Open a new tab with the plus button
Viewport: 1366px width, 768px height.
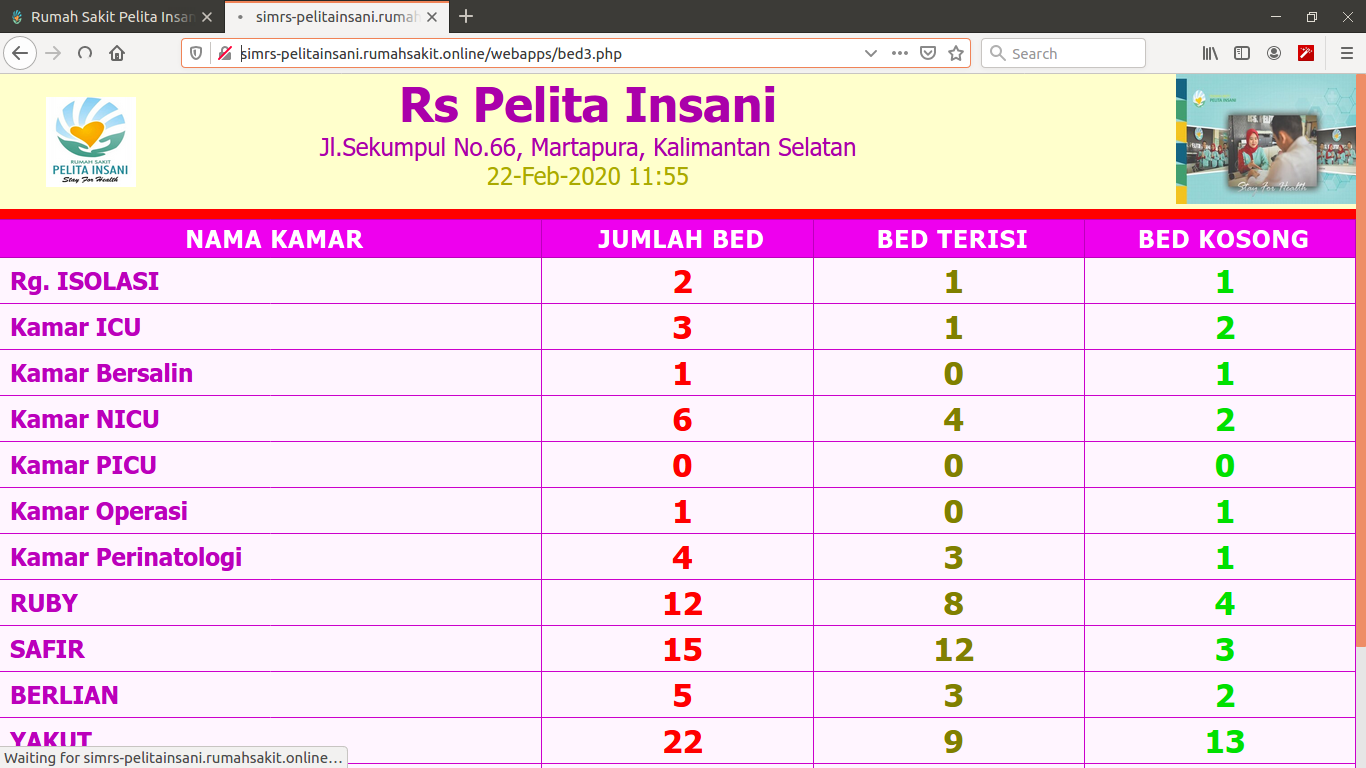click(x=466, y=17)
